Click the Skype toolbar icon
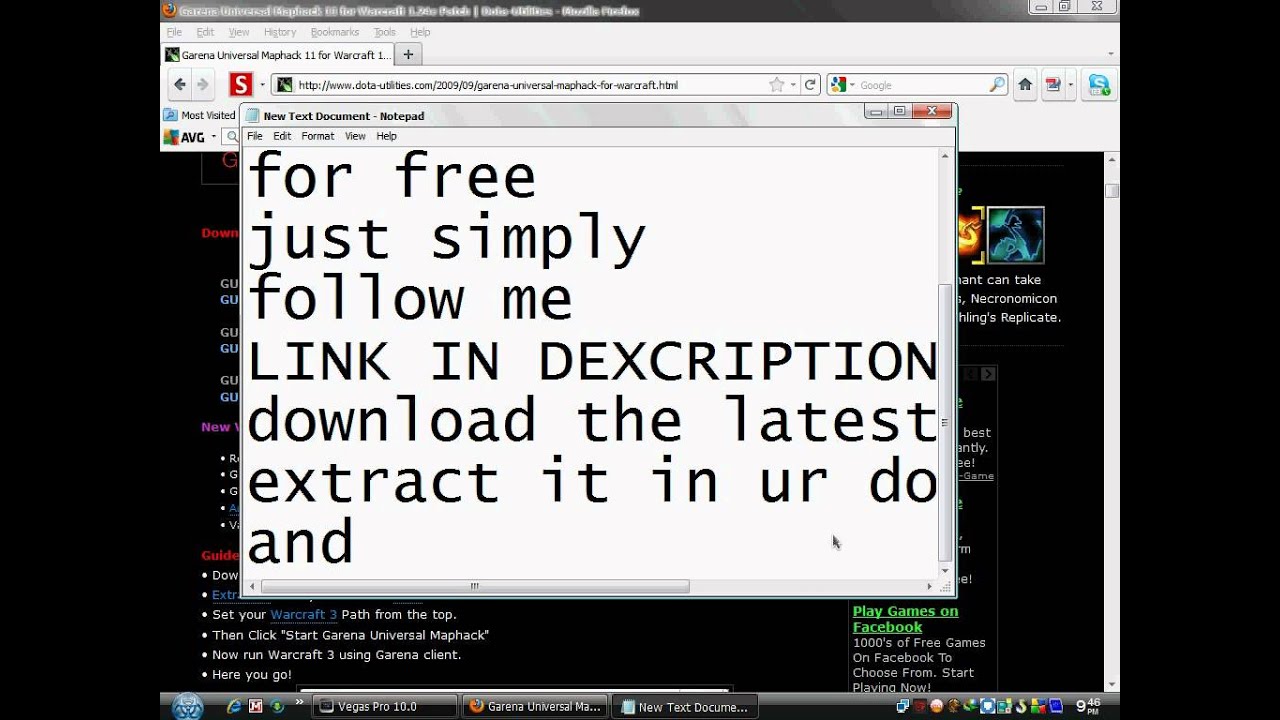Image resolution: width=1280 pixels, height=720 pixels. 1099,85
